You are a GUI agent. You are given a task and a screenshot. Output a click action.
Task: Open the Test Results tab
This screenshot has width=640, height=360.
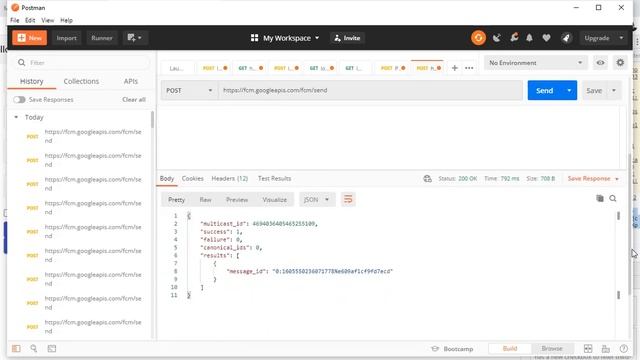[274, 178]
